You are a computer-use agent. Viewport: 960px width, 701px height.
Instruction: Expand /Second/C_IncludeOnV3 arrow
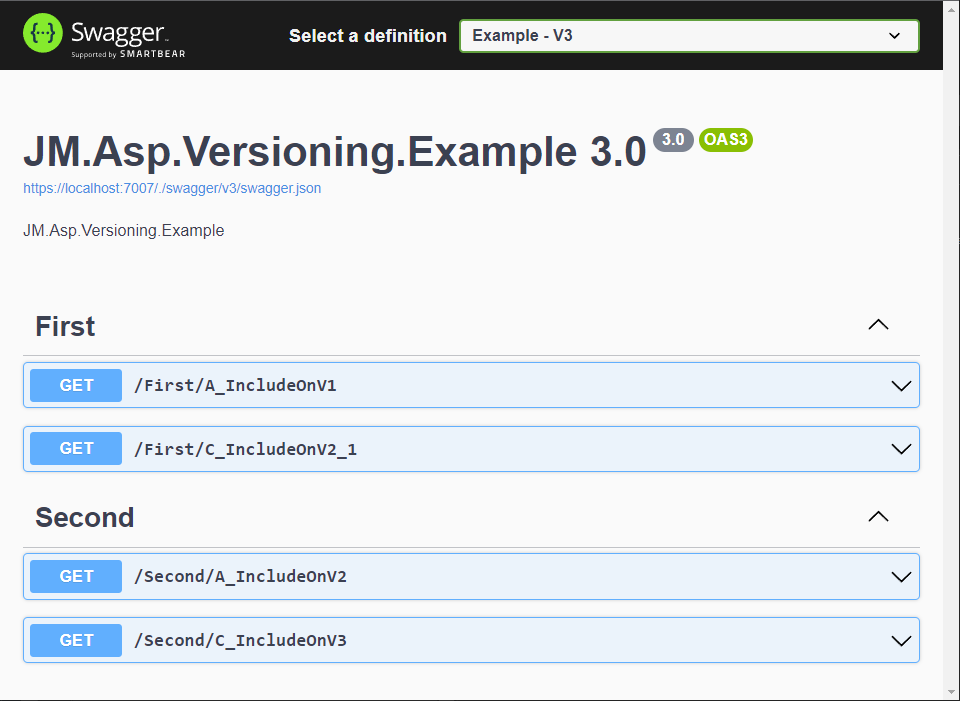click(x=901, y=640)
